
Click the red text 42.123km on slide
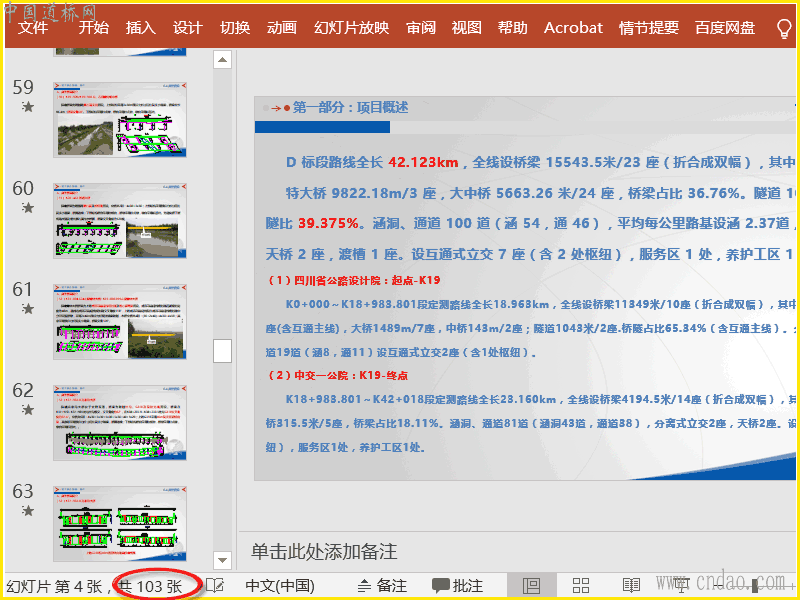tap(423, 162)
